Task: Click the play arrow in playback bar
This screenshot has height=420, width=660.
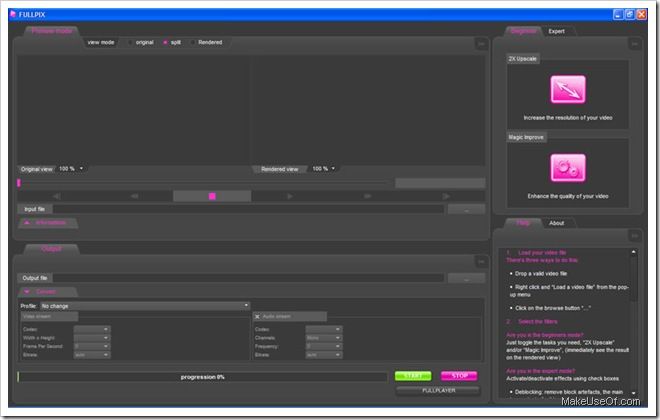Action: [291, 196]
